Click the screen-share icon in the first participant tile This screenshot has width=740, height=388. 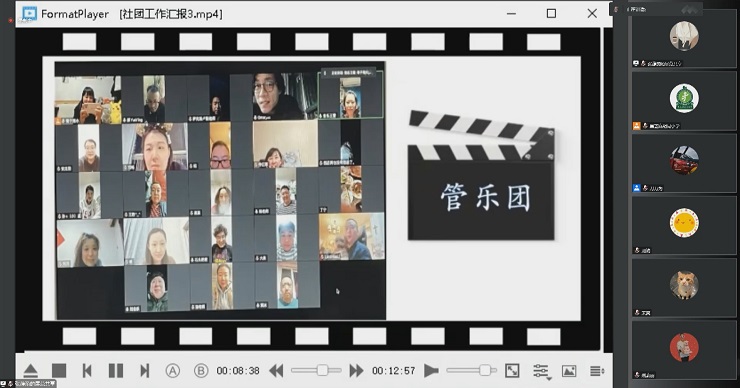tap(636, 63)
